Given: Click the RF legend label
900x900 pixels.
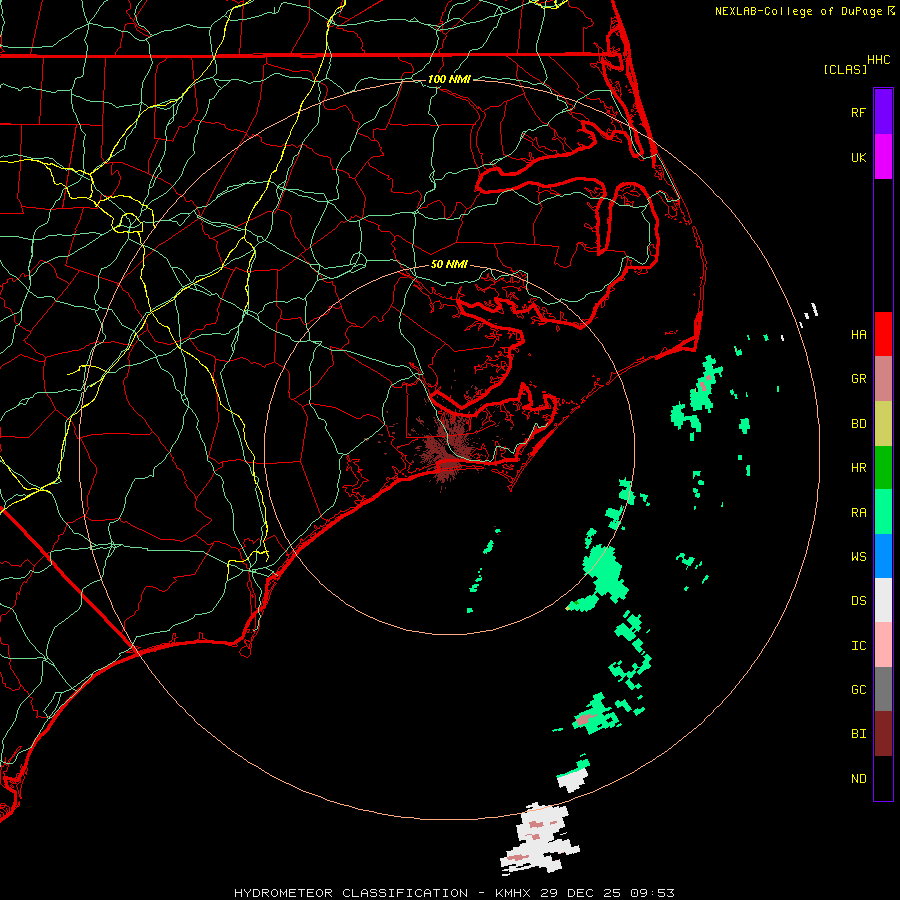Looking at the screenshot, I should pyautogui.click(x=858, y=112).
